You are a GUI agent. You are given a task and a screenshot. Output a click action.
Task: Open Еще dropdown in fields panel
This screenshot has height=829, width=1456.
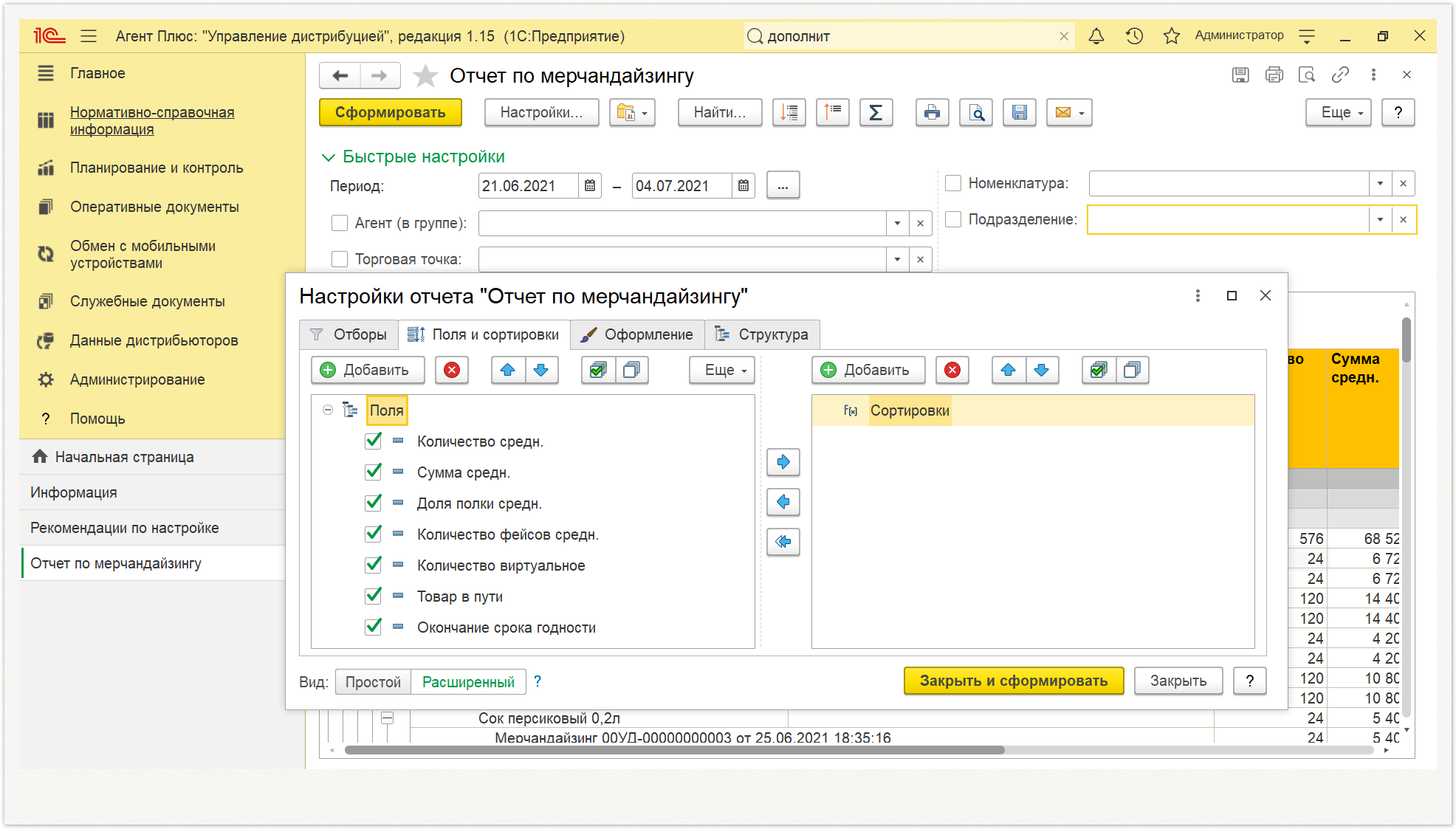click(x=722, y=370)
